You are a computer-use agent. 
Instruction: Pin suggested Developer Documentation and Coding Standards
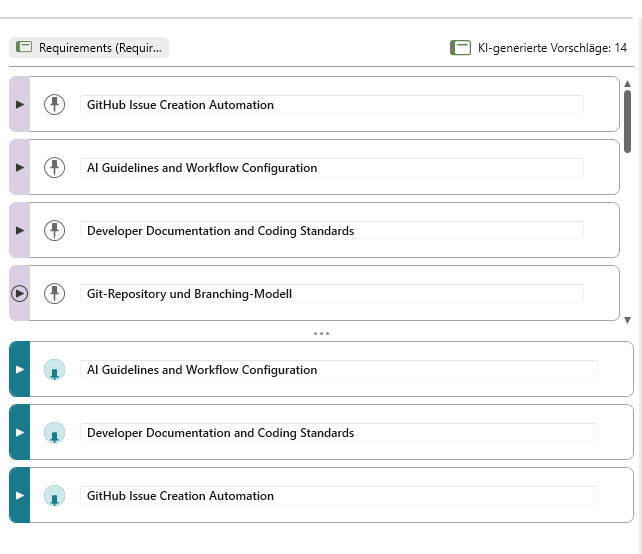coord(54,231)
